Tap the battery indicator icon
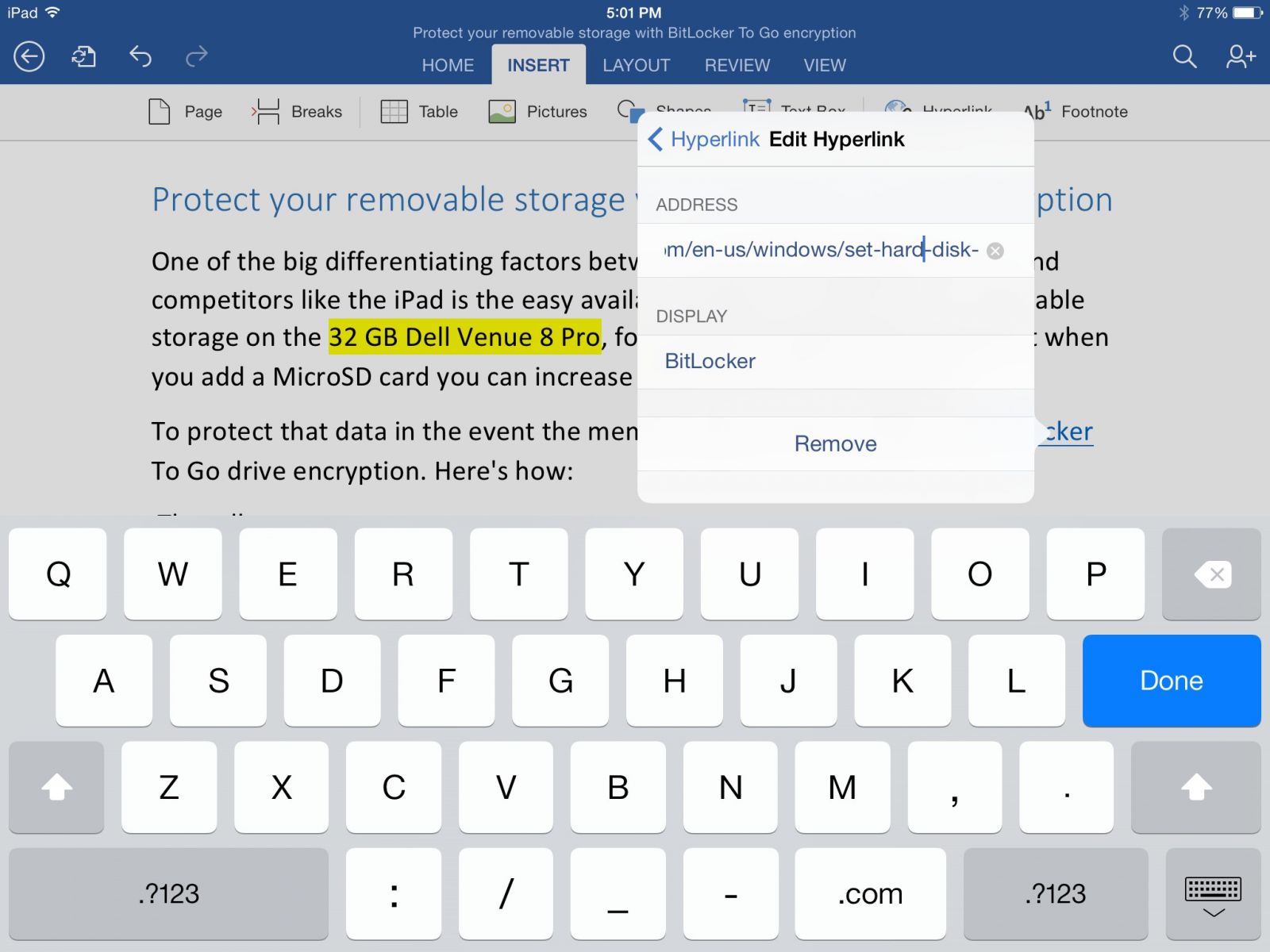The height and width of the screenshot is (952, 1270). (1247, 13)
